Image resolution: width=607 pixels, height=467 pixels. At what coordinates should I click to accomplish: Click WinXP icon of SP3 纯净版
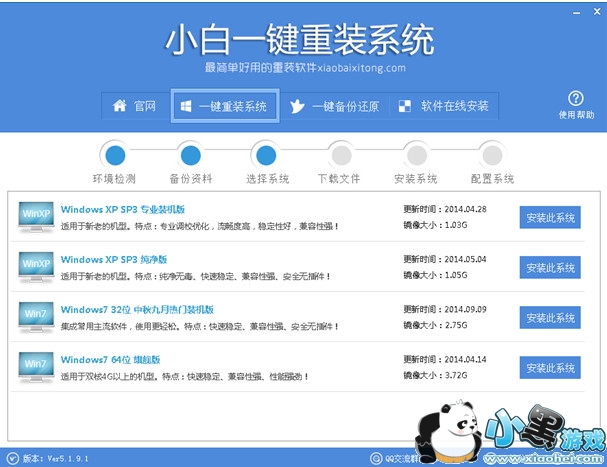(36, 267)
